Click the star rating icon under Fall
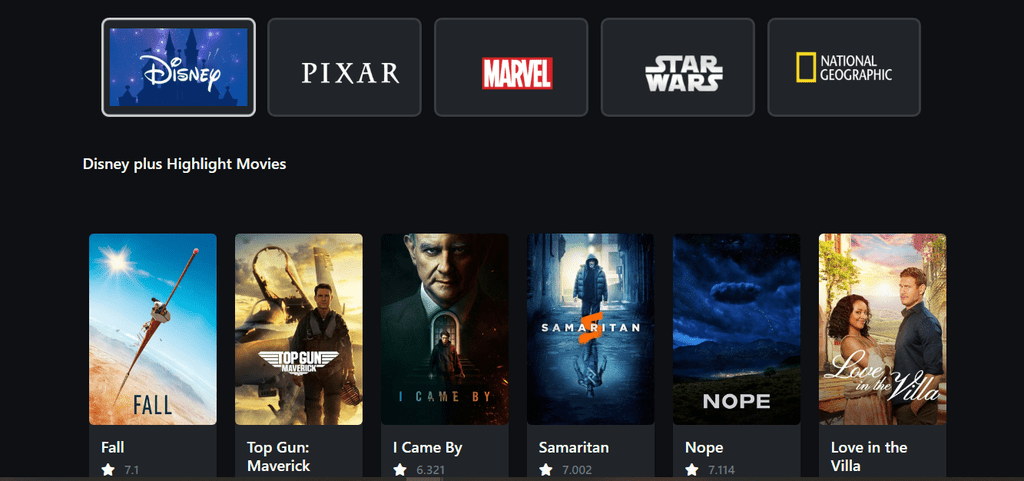This screenshot has width=1024, height=481. (108, 469)
